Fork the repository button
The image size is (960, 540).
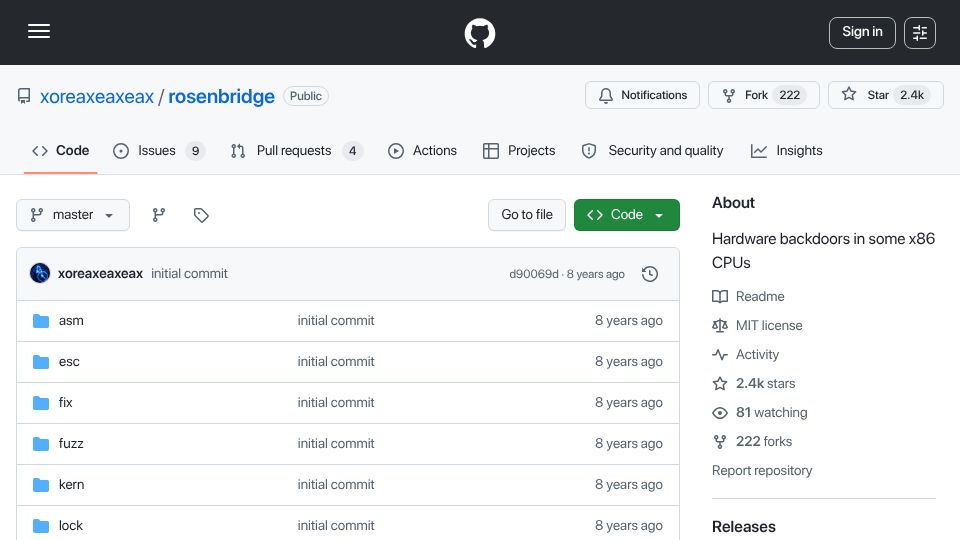point(763,95)
